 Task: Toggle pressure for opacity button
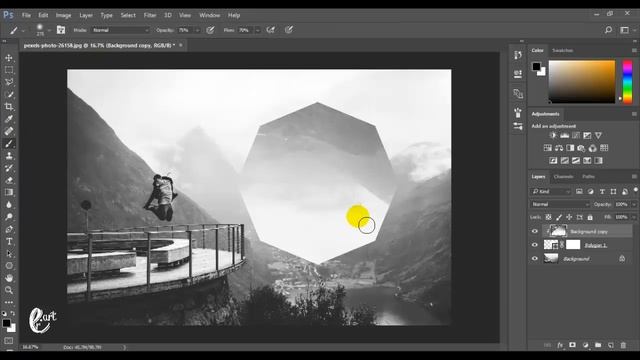pyautogui.click(x=210, y=30)
